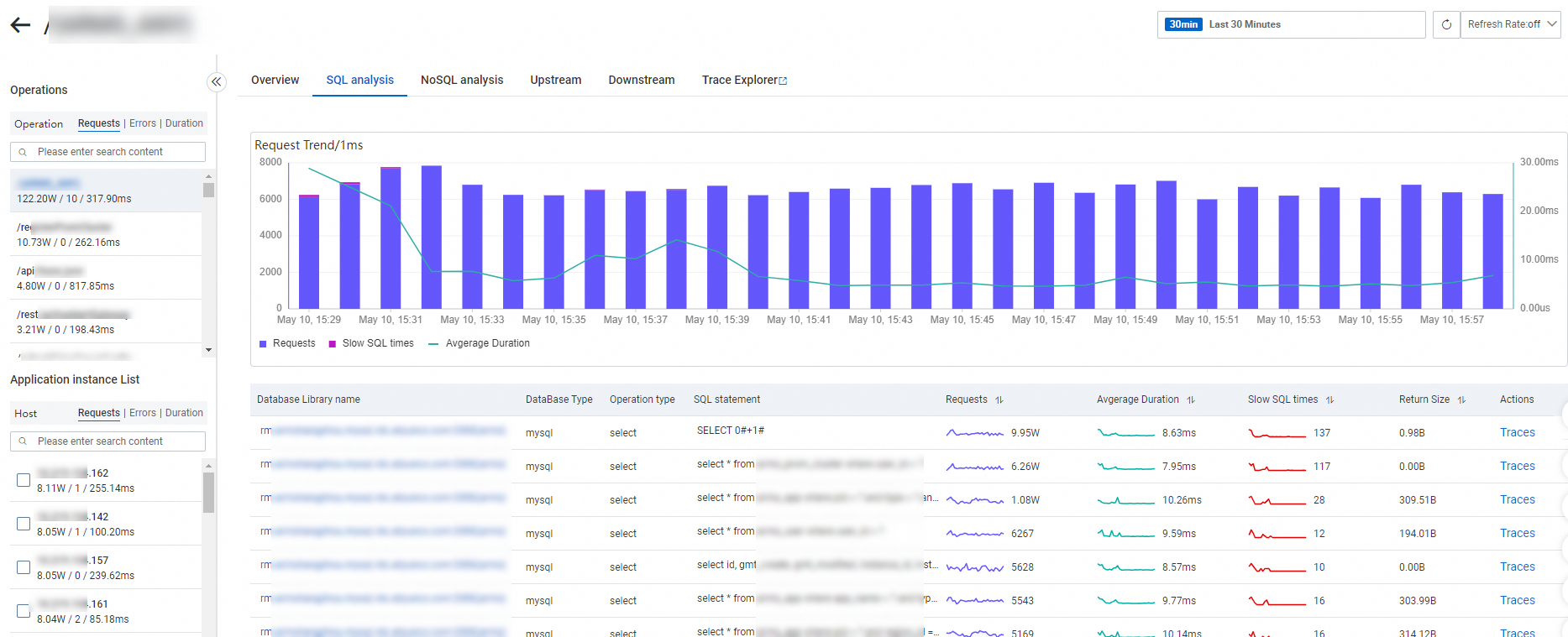Screen dimensions: 1568x637
Task: Sort by Requests column icon
Action: pyautogui.click(x=999, y=400)
